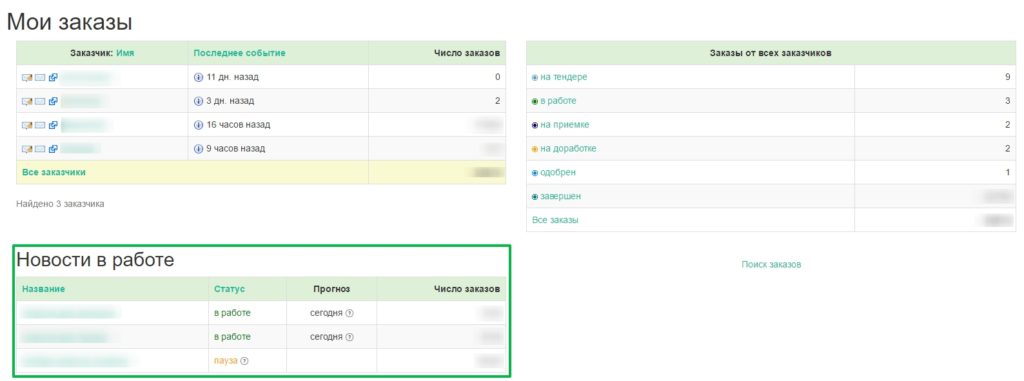
Task: Open new-window icon in the 3 дн. назад row
Action: click(54, 101)
